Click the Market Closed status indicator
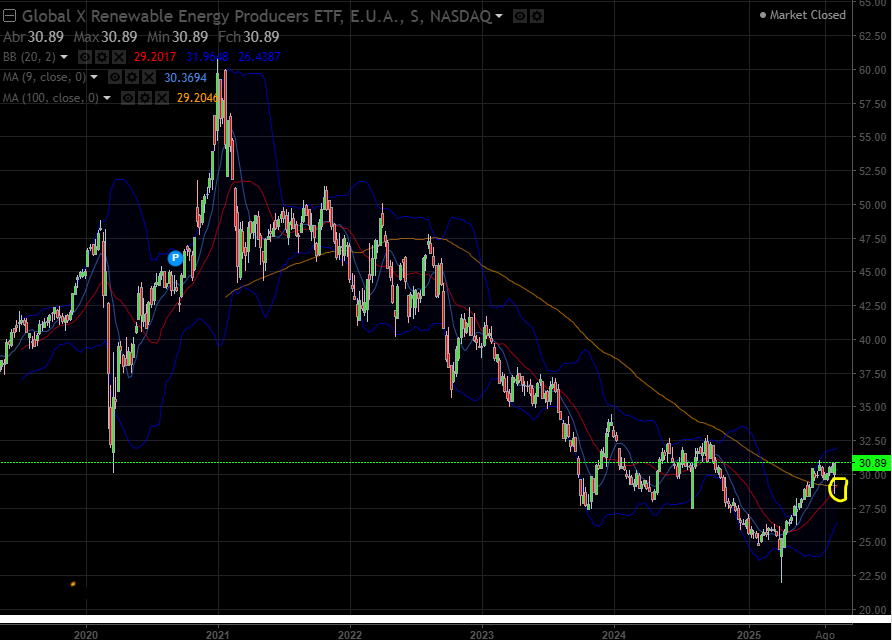 tap(803, 15)
